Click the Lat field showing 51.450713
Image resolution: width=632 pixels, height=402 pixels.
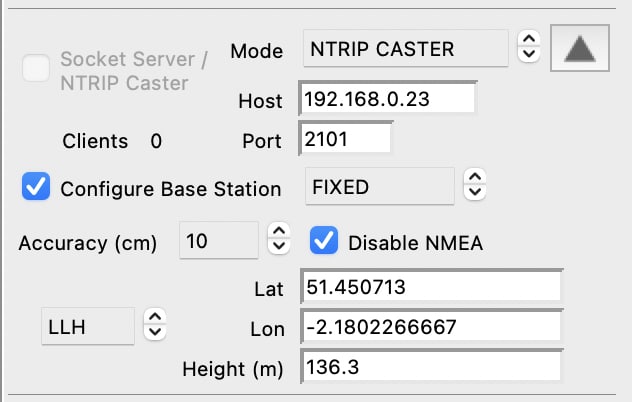tap(431, 286)
